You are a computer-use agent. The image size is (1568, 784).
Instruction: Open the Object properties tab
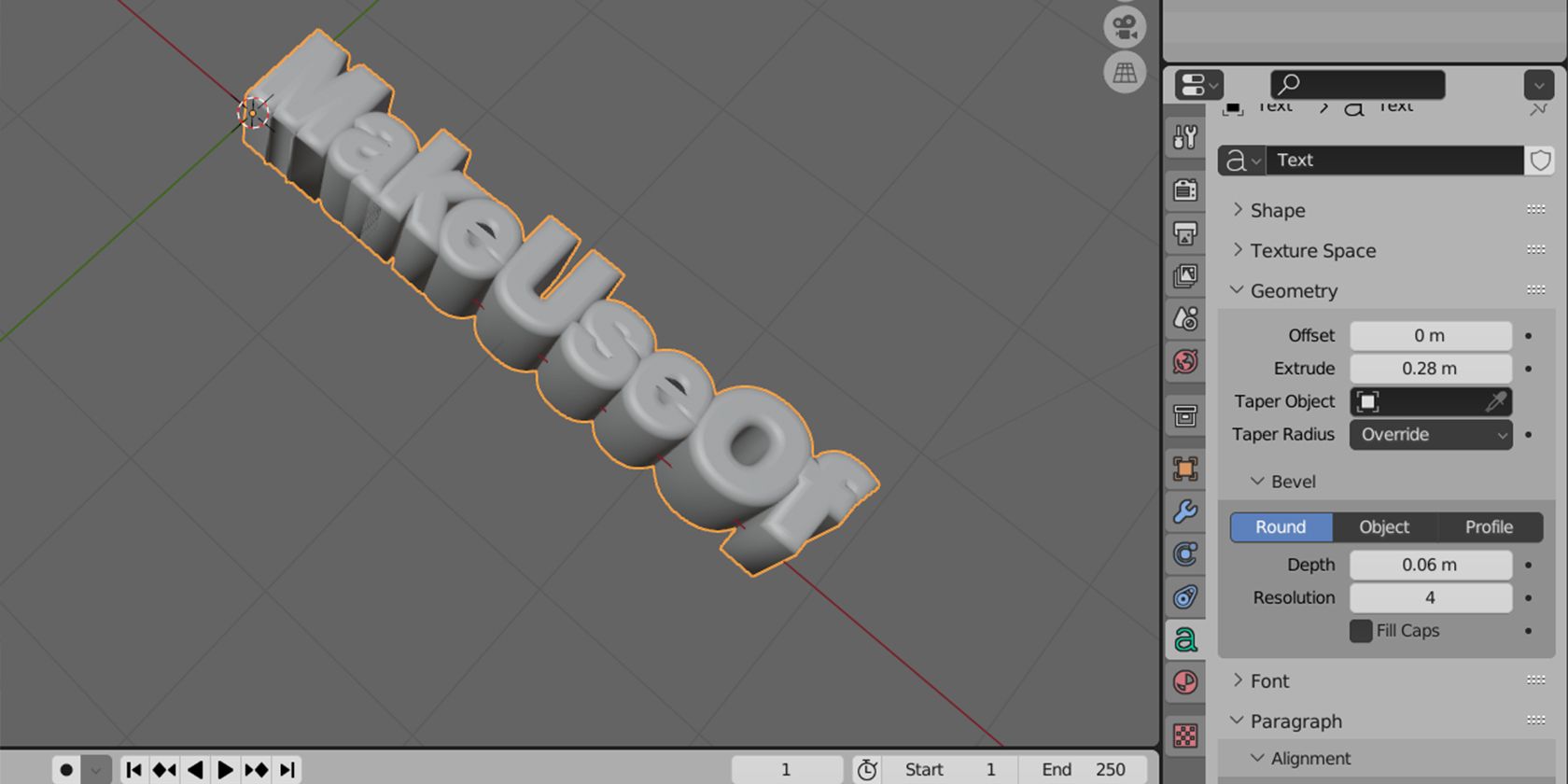1185,469
